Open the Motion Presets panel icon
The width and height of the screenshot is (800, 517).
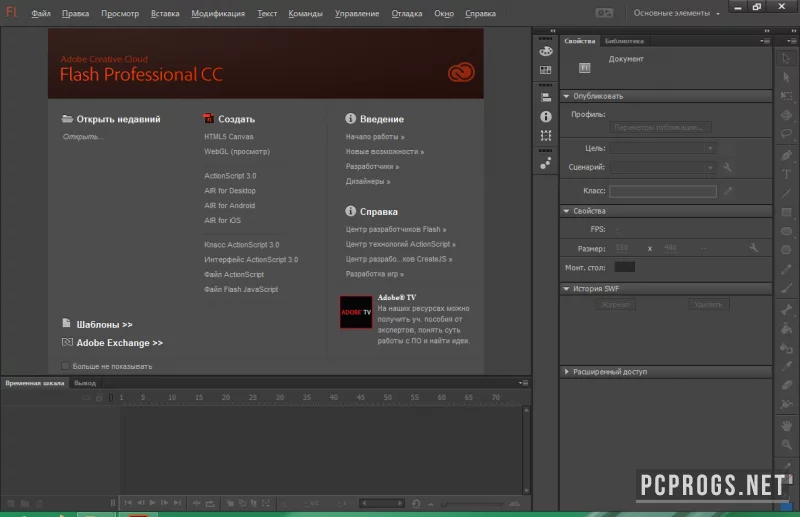click(x=546, y=163)
